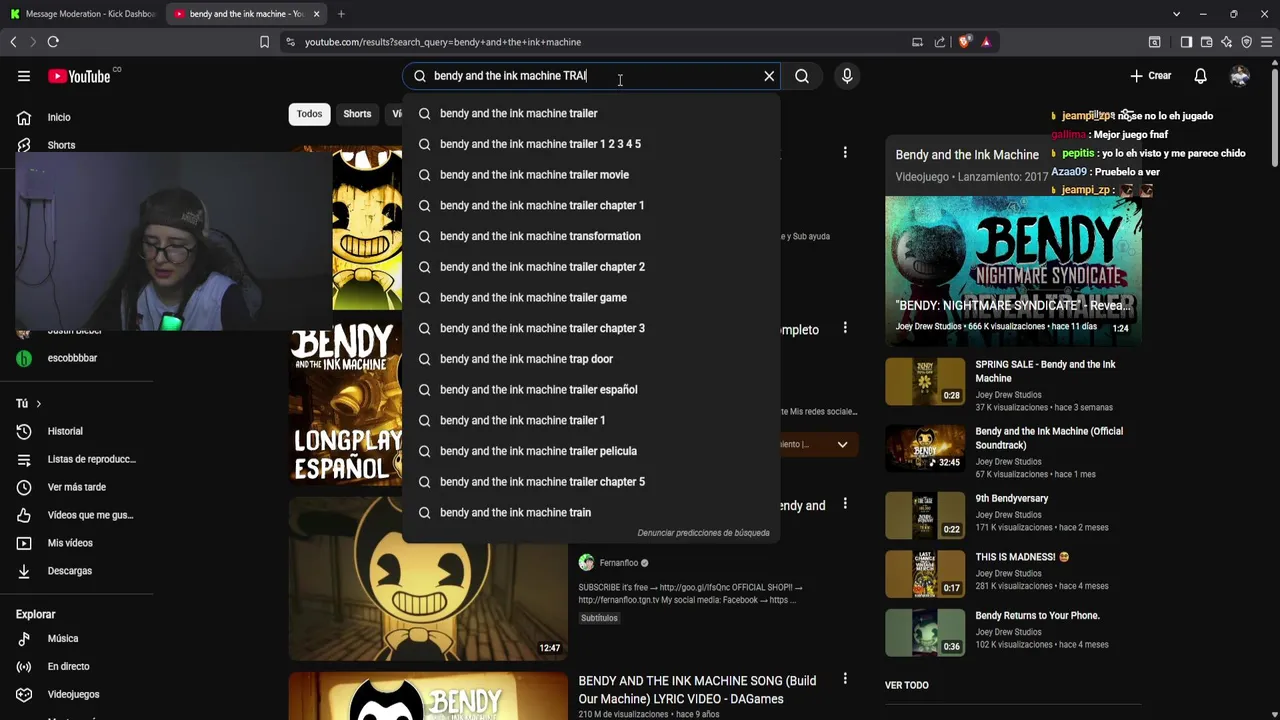1280x720 pixels.
Task: Open the Fernanfloo channel link
Action: coord(618,563)
